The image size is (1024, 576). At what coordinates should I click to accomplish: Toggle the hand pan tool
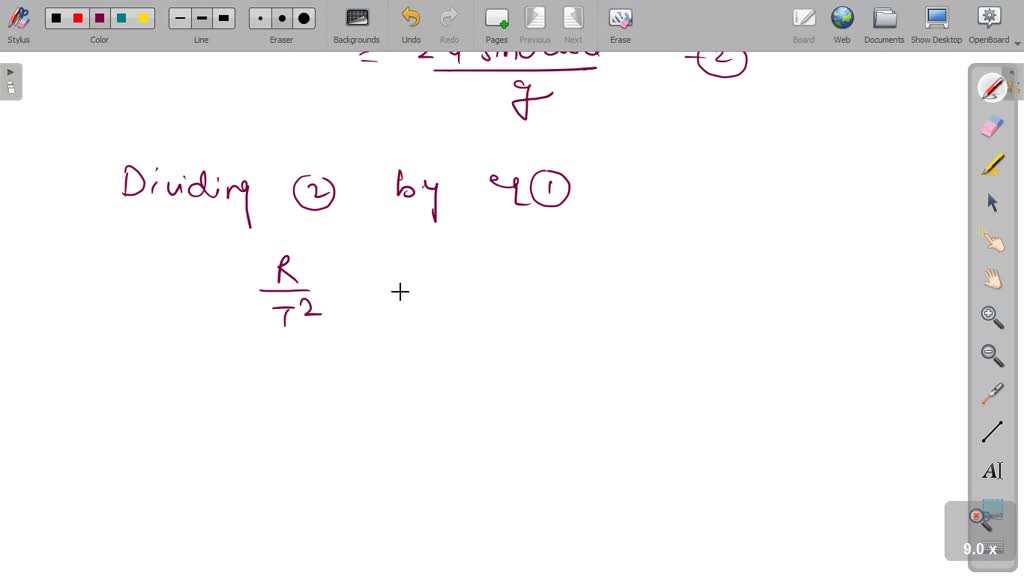tap(991, 279)
